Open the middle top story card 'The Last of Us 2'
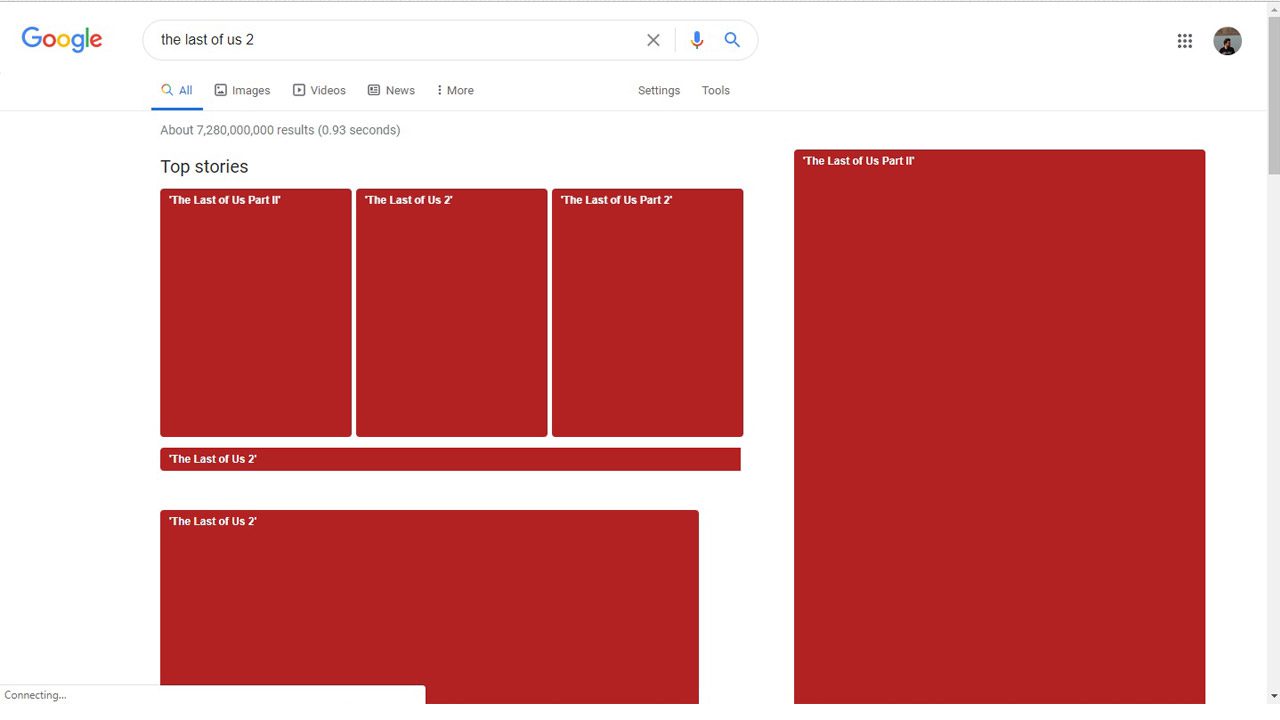The image size is (1280, 720). (452, 313)
